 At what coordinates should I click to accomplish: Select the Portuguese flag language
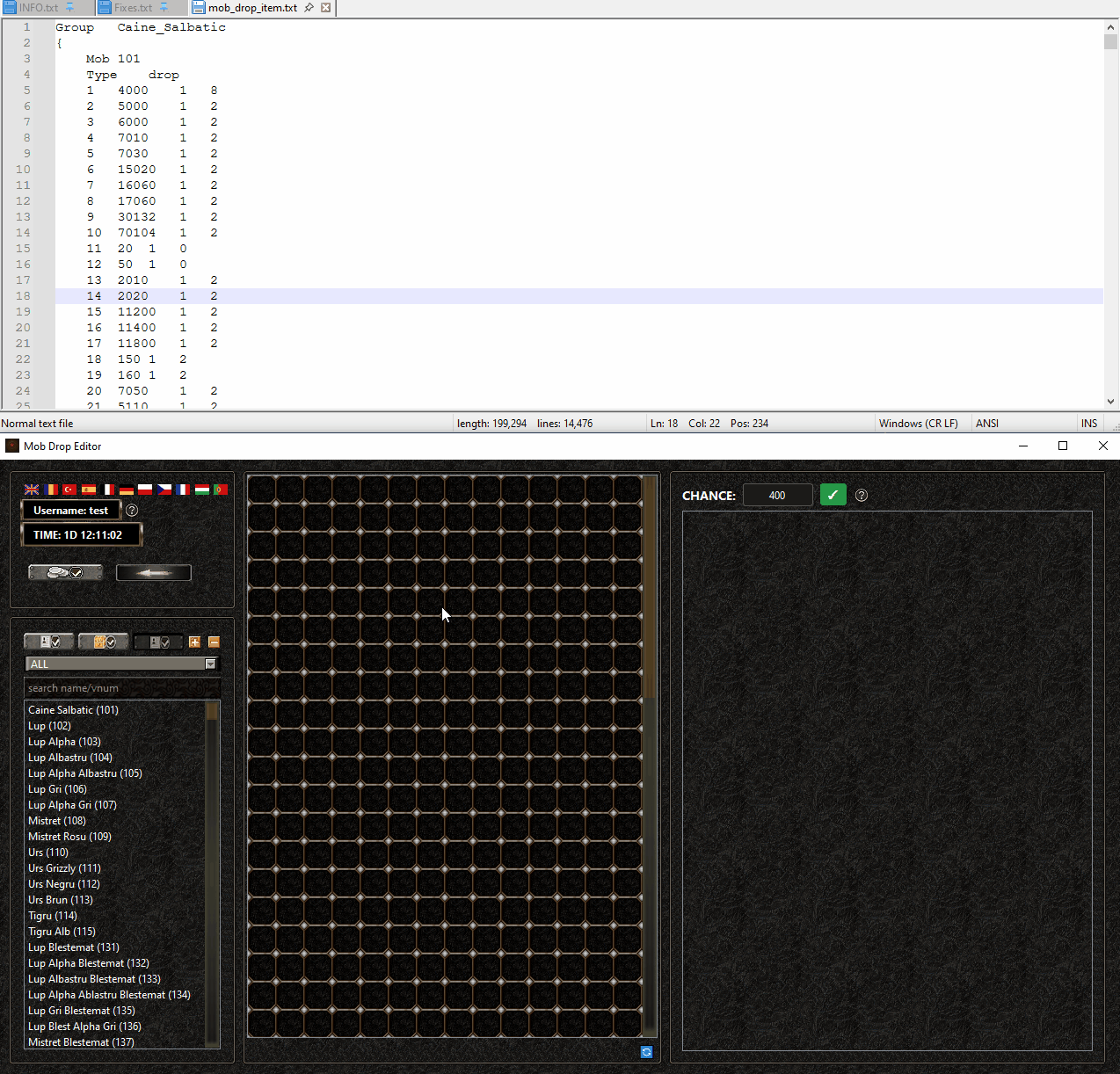(x=221, y=490)
